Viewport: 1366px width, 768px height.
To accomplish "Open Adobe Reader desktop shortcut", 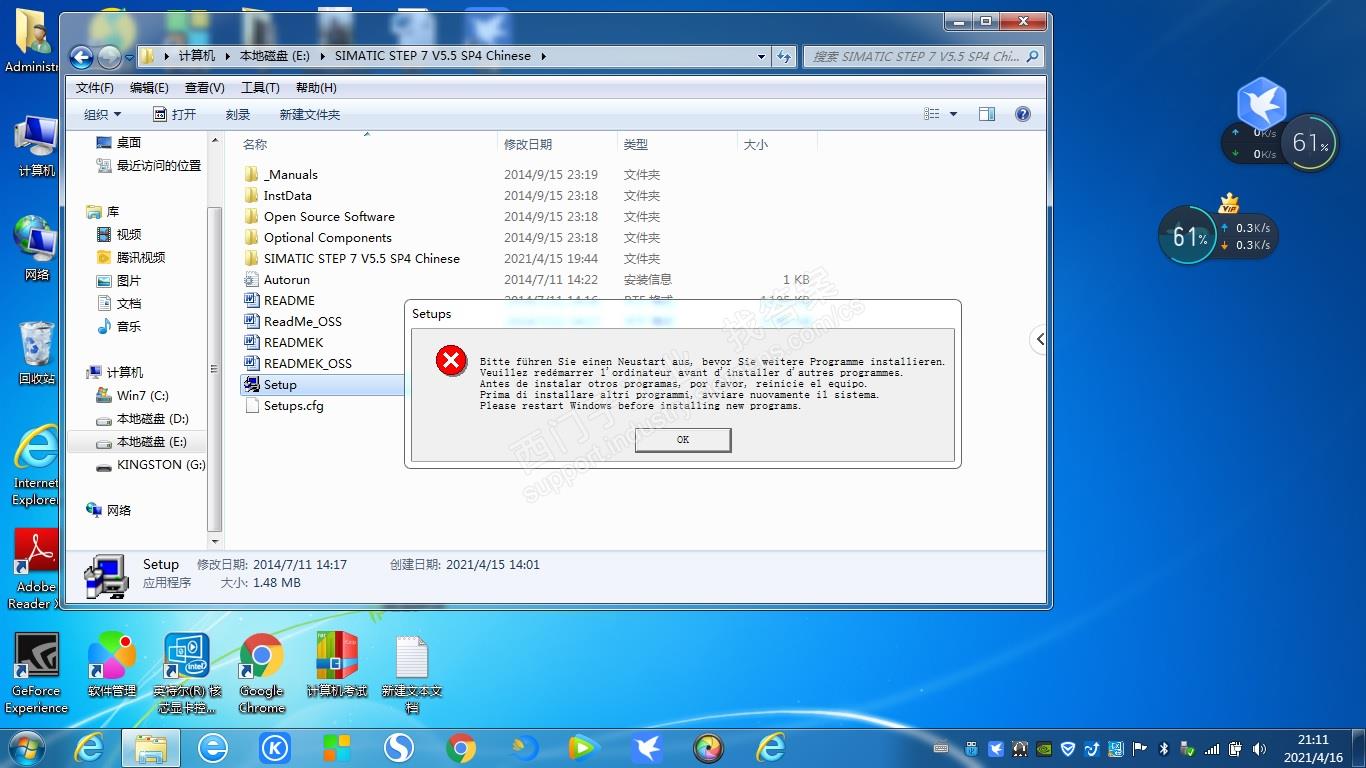I will (x=36, y=568).
